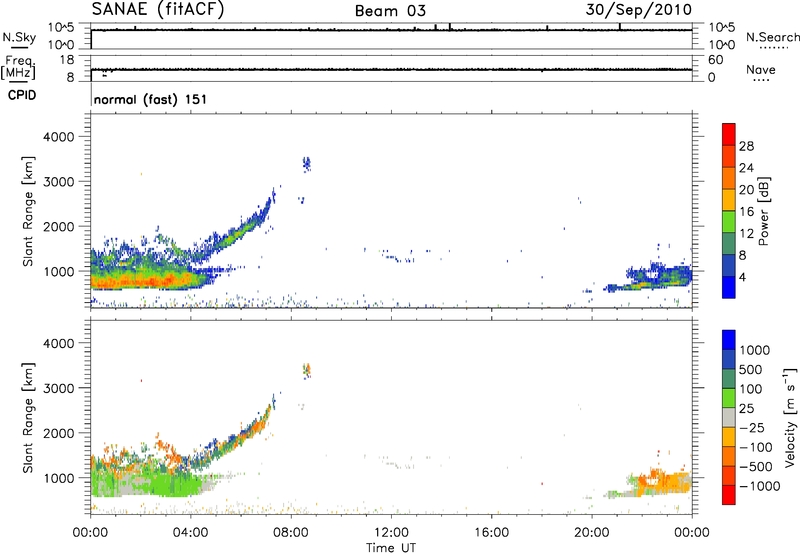Click the red bottom segment of Velocity colorbar

[729, 495]
